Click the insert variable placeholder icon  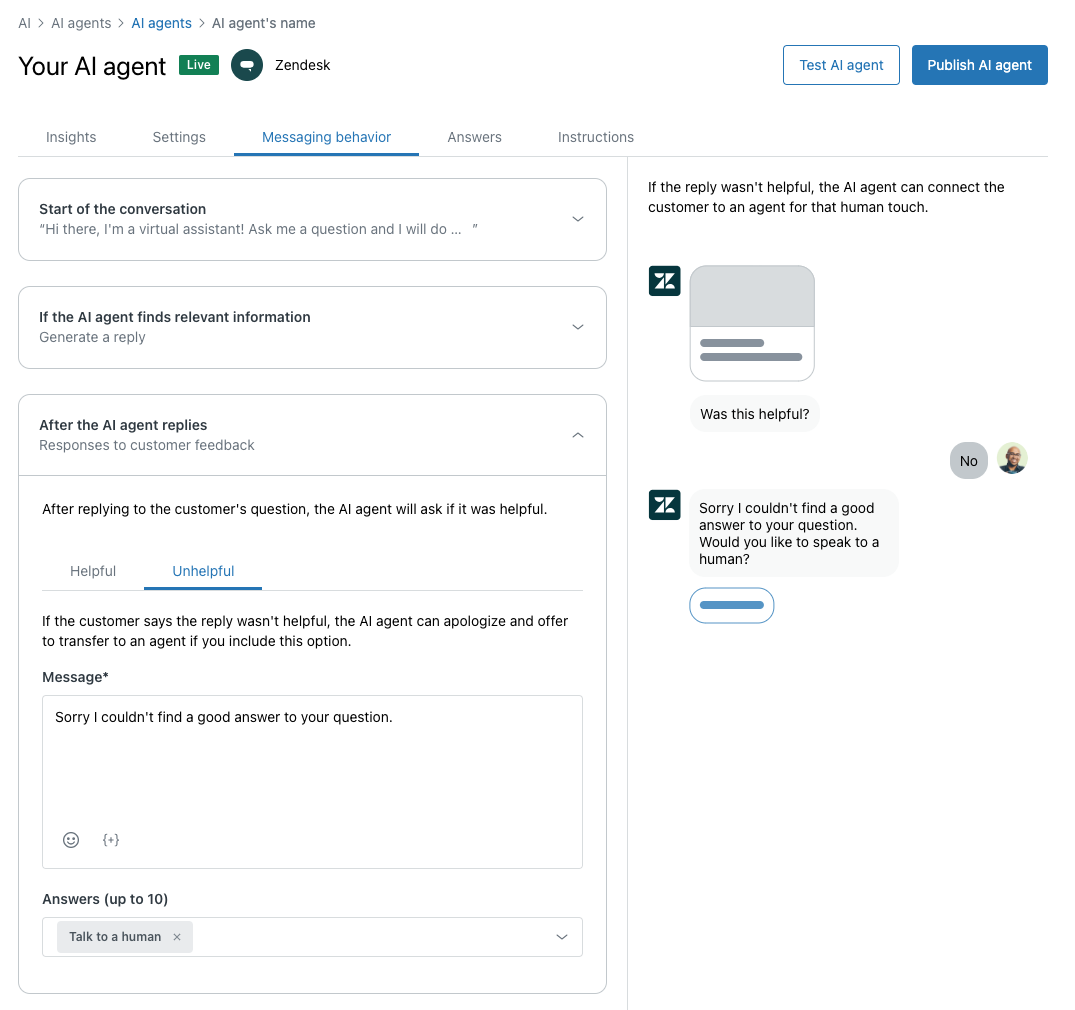[x=111, y=840]
